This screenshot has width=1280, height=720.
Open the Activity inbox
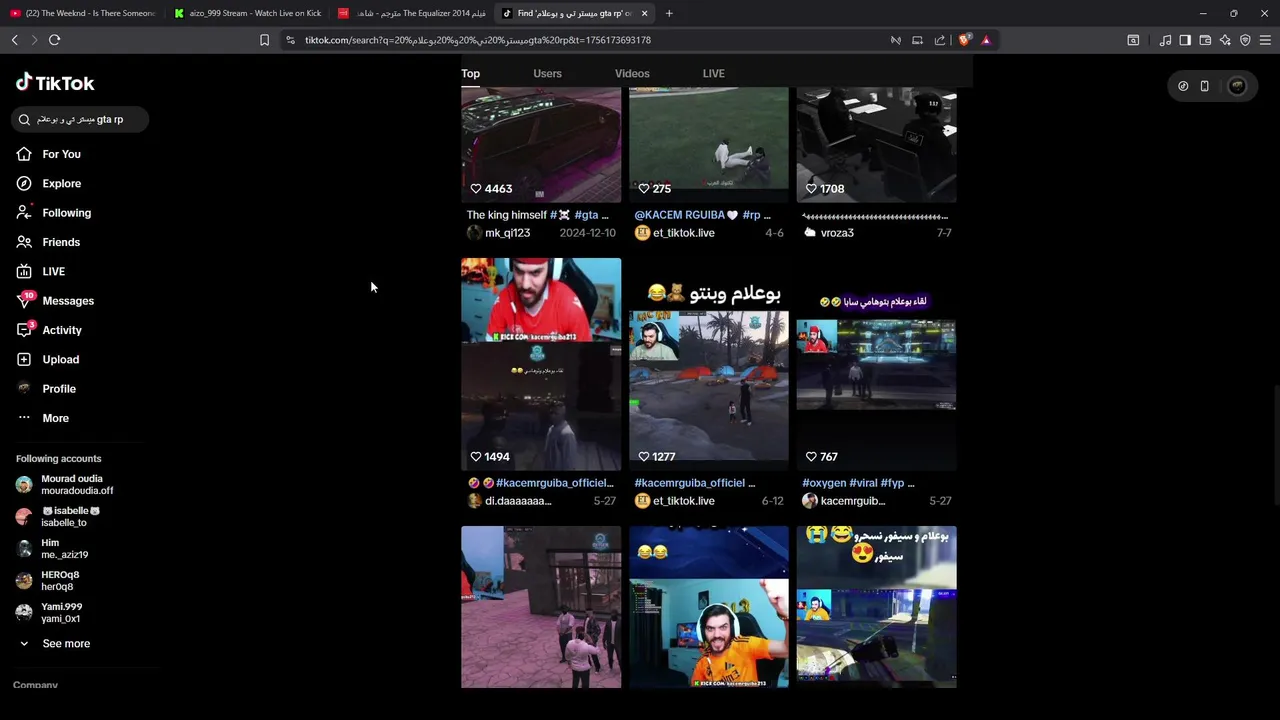tap(62, 330)
